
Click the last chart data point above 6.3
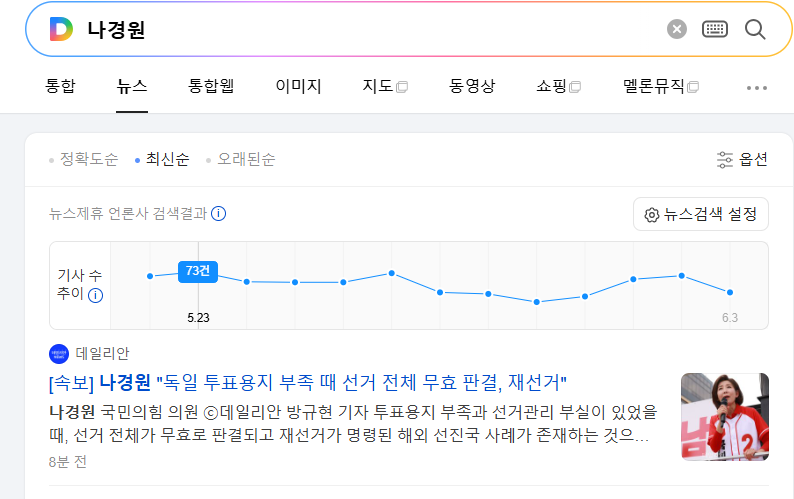coord(730,292)
